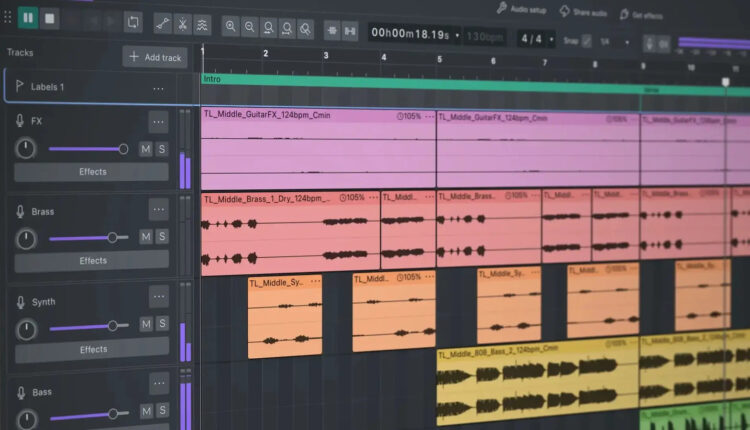
Task: Mute the FX track
Action: [x=146, y=149]
